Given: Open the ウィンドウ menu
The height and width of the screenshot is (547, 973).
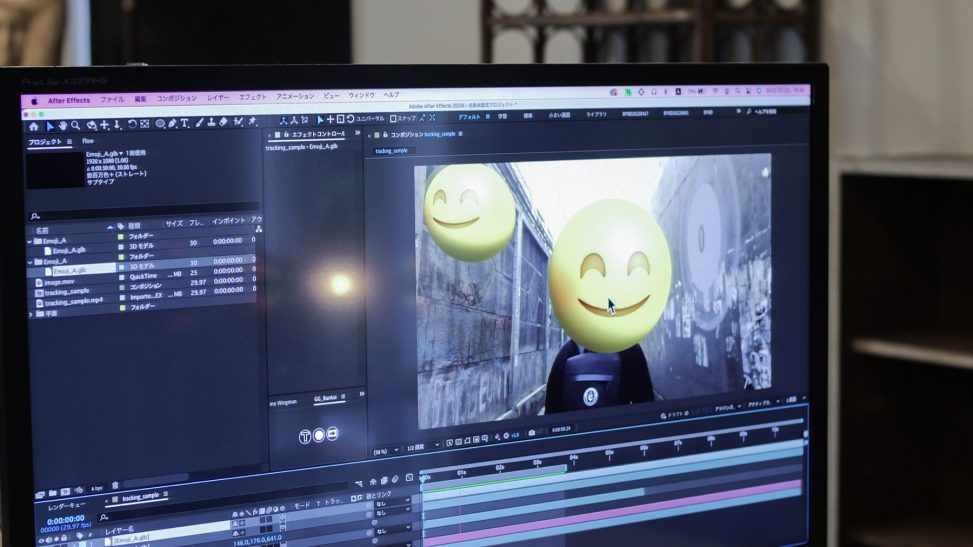Looking at the screenshot, I should 361,96.
